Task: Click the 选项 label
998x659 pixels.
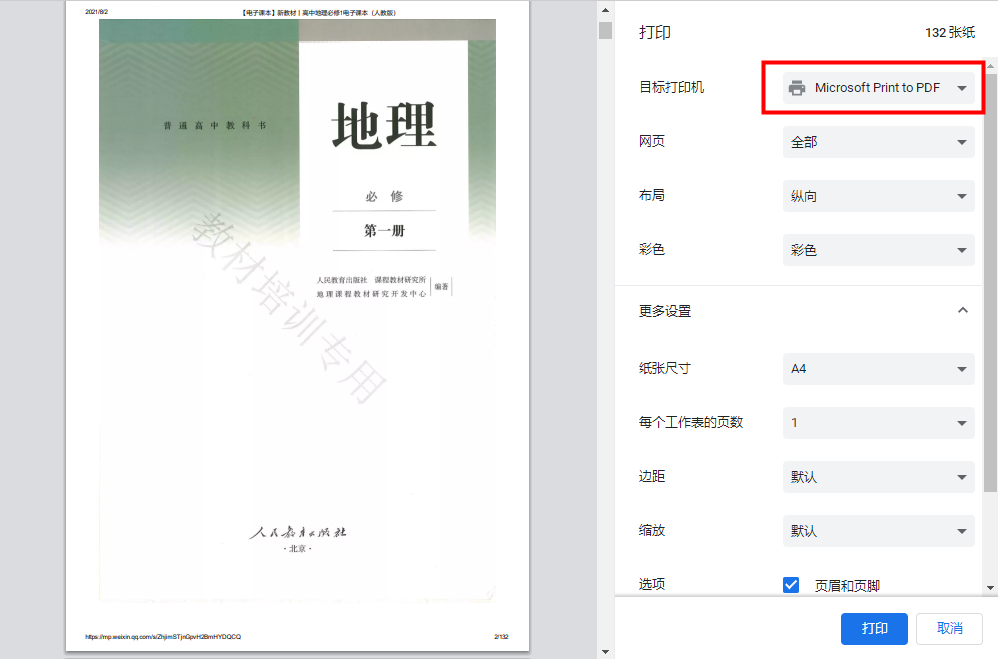Action: [652, 584]
